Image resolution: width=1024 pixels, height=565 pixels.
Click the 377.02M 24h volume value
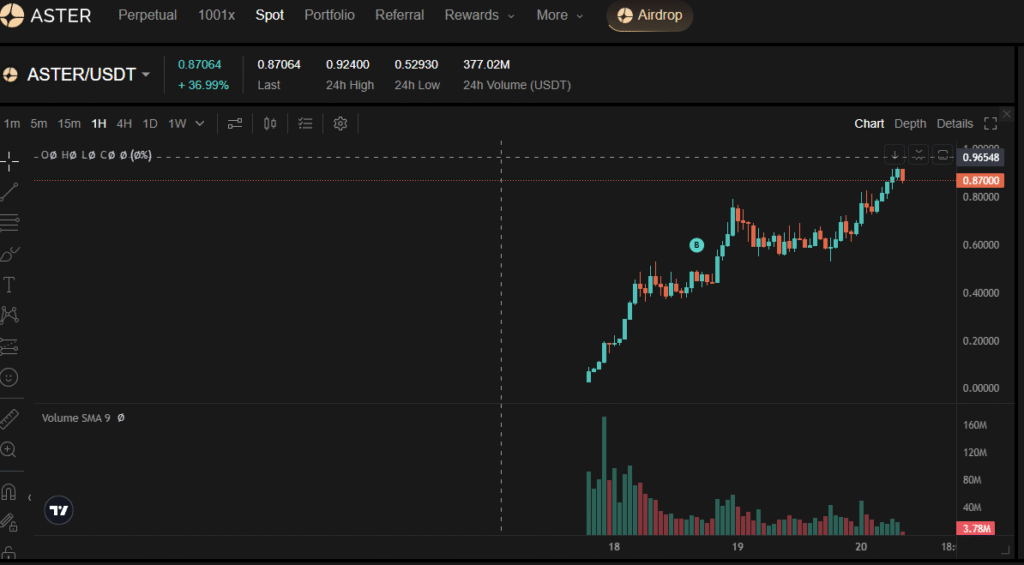pos(487,65)
